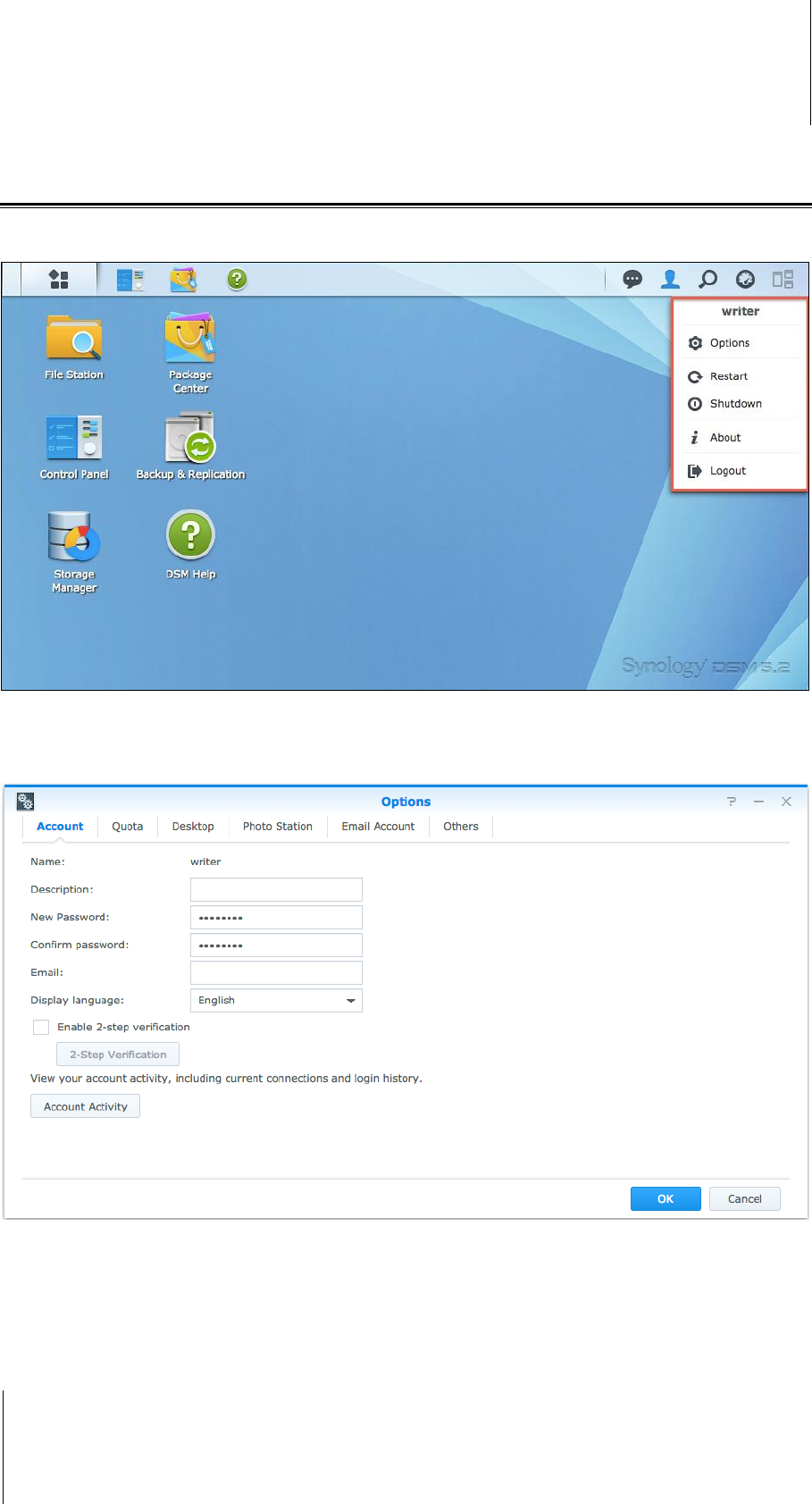
Task: Launch Package Center desktop icon
Action: 190,353
